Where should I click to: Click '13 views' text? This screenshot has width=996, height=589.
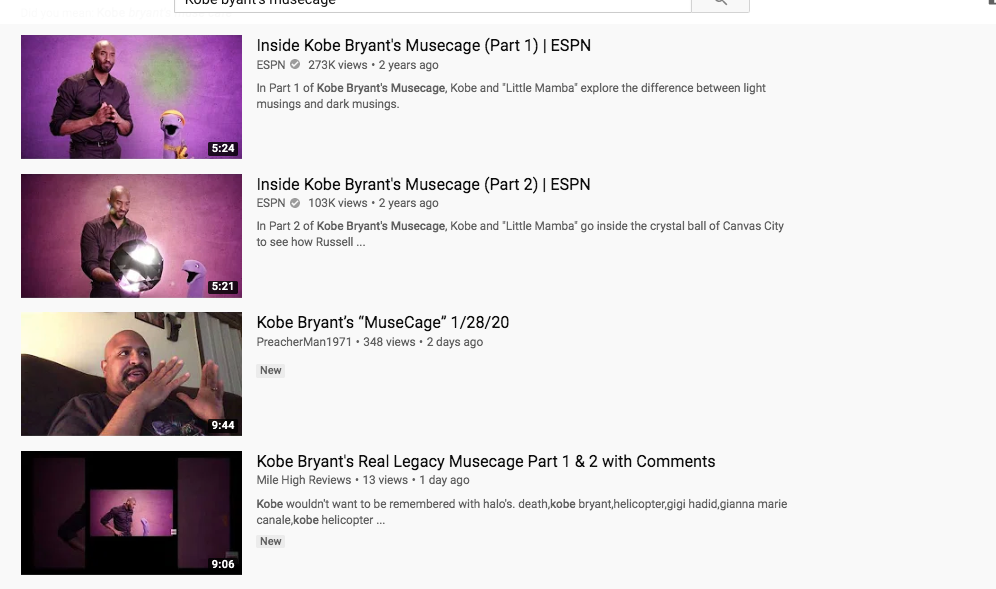coord(385,480)
